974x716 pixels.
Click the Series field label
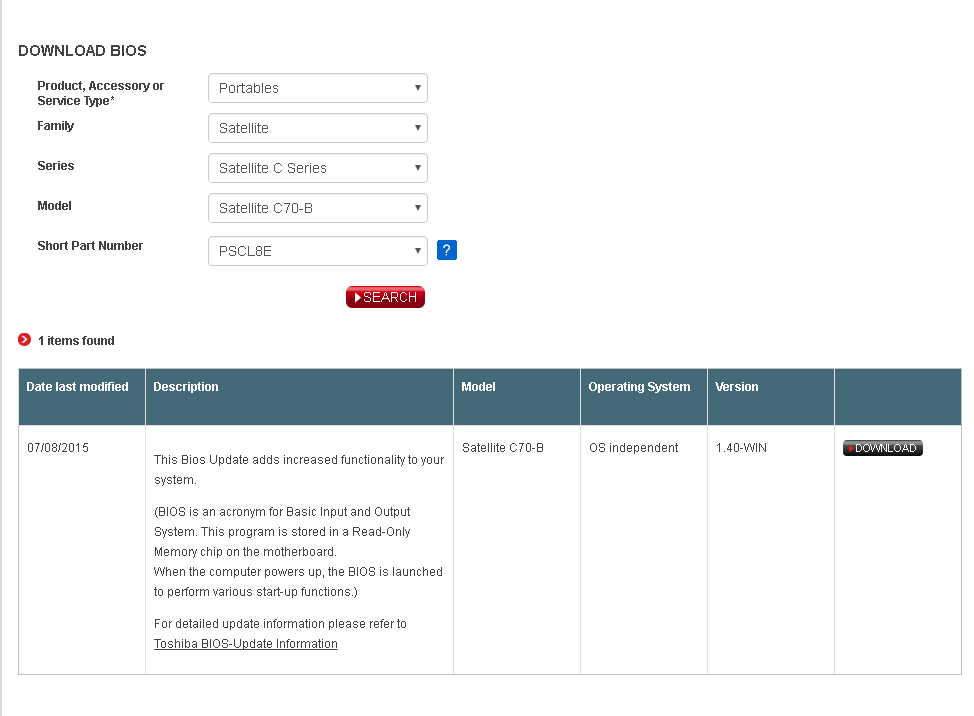pyautogui.click(x=55, y=166)
